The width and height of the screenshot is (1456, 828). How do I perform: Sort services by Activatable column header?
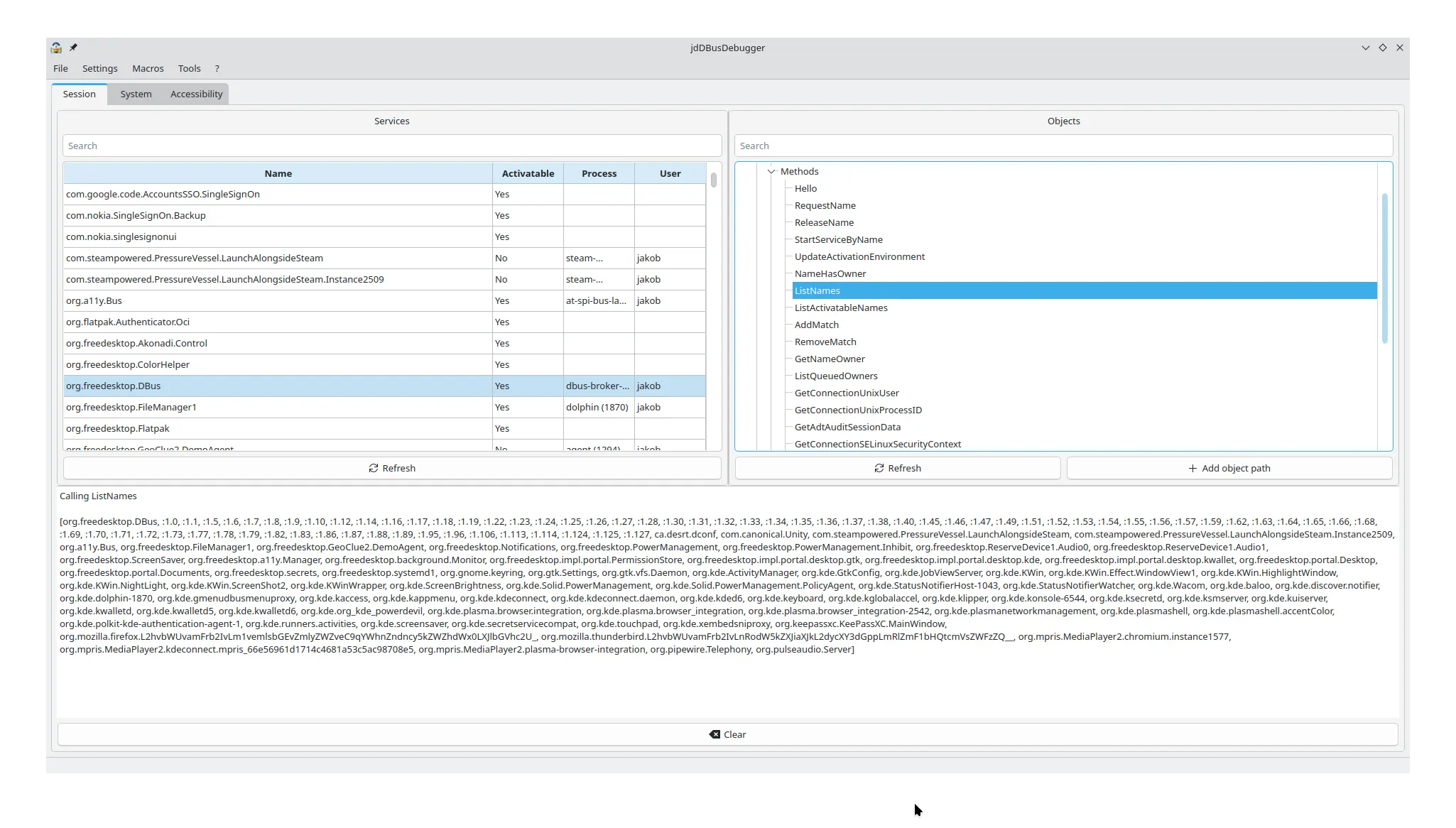click(528, 173)
